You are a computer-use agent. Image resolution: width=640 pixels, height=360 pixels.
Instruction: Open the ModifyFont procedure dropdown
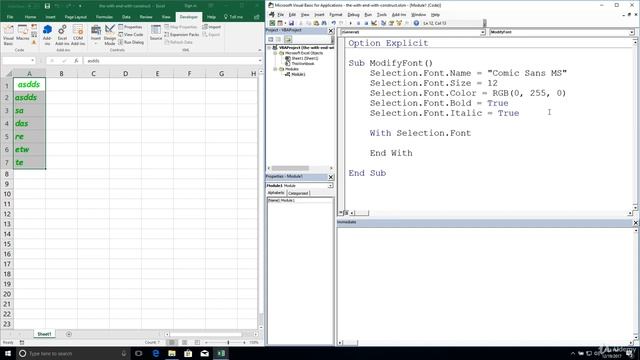pyautogui.click(x=631, y=32)
